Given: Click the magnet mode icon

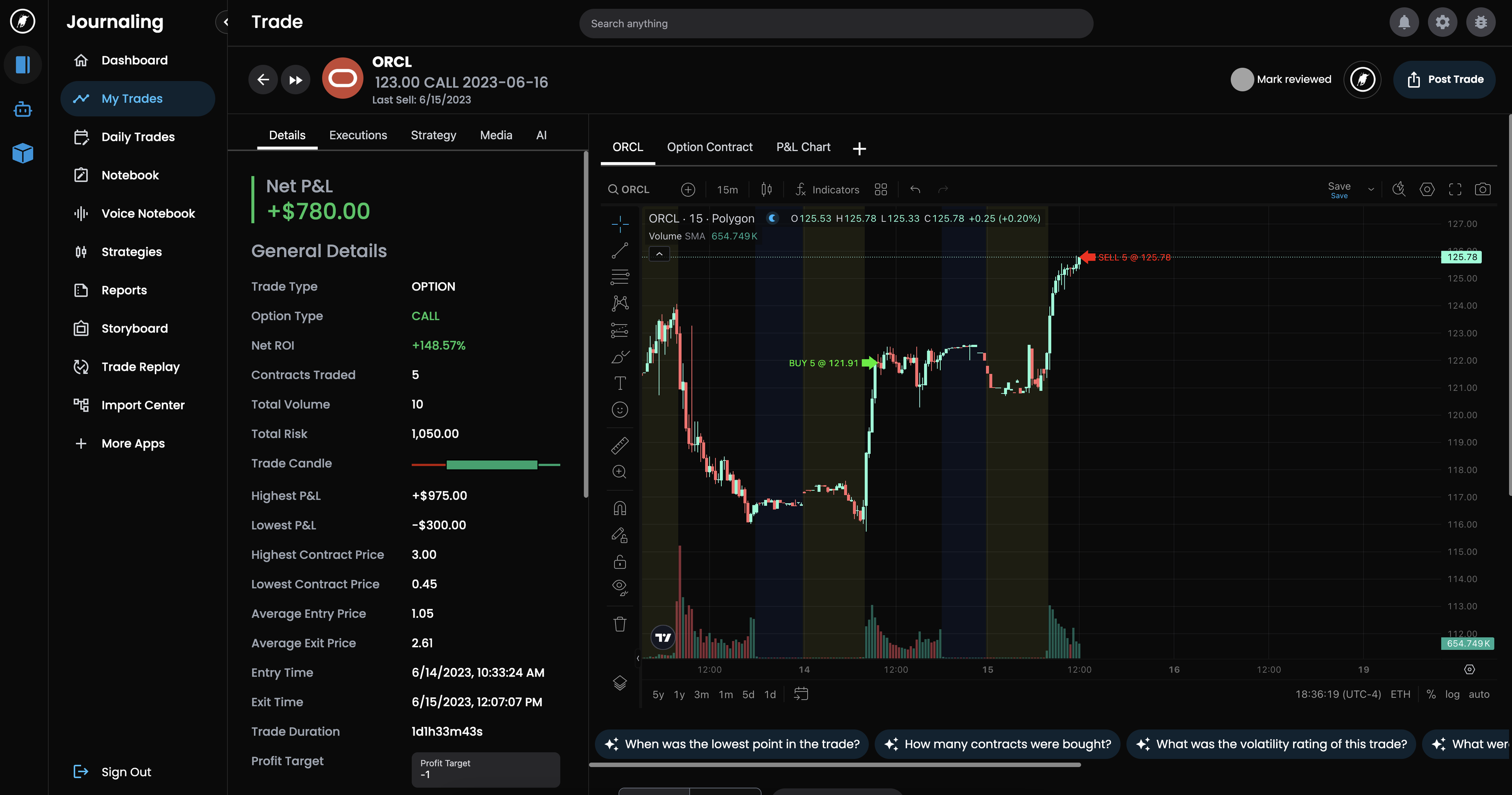Looking at the screenshot, I should 620,508.
